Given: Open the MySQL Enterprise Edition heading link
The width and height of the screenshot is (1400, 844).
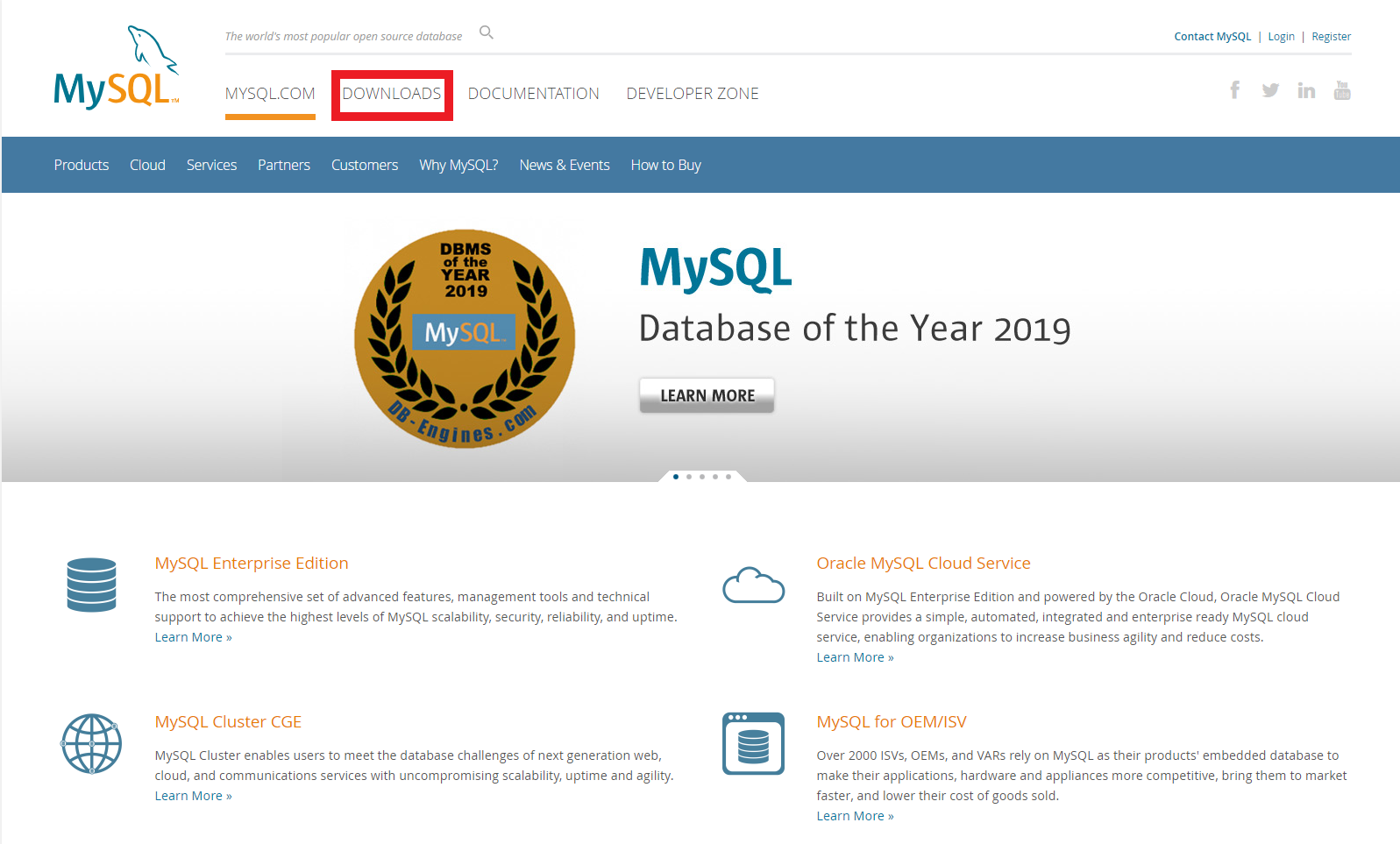Looking at the screenshot, I should coord(252,564).
